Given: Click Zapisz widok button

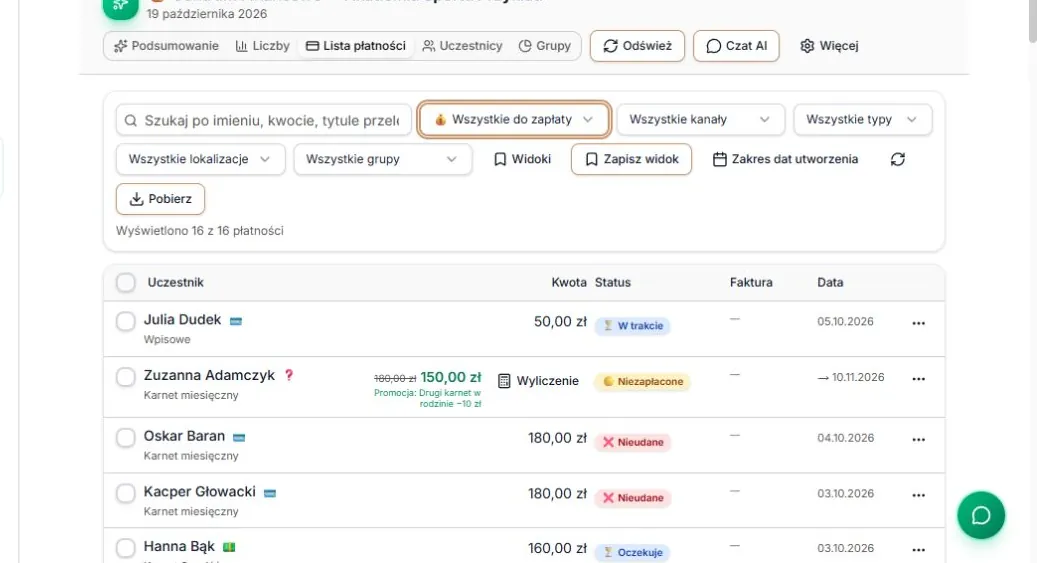Looking at the screenshot, I should click(632, 159).
